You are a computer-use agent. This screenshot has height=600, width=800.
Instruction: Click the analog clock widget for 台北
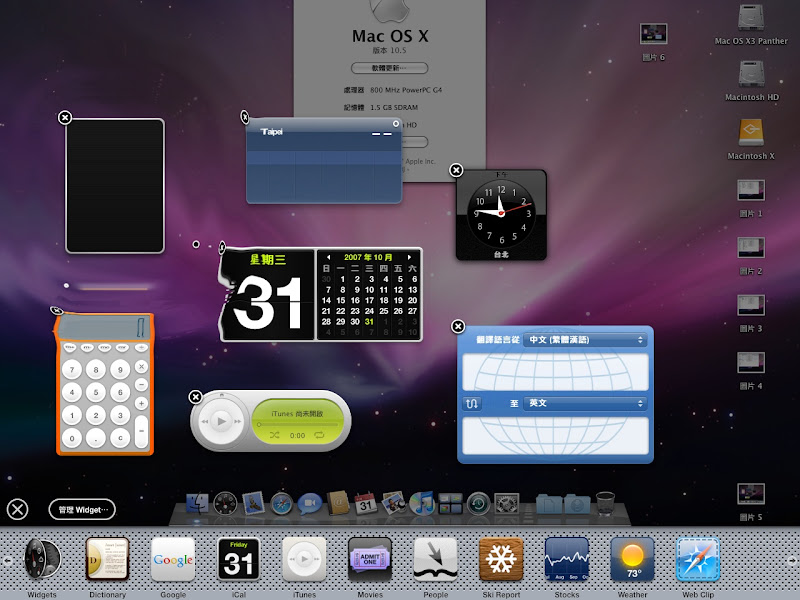click(501, 215)
